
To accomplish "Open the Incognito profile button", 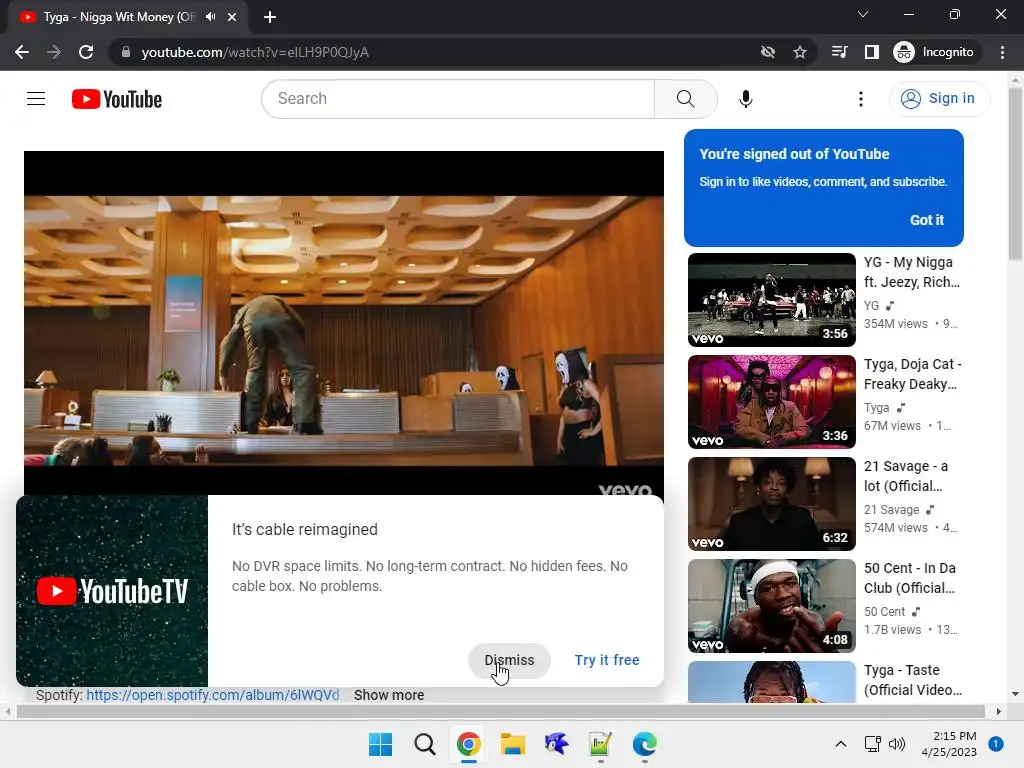I will point(934,52).
